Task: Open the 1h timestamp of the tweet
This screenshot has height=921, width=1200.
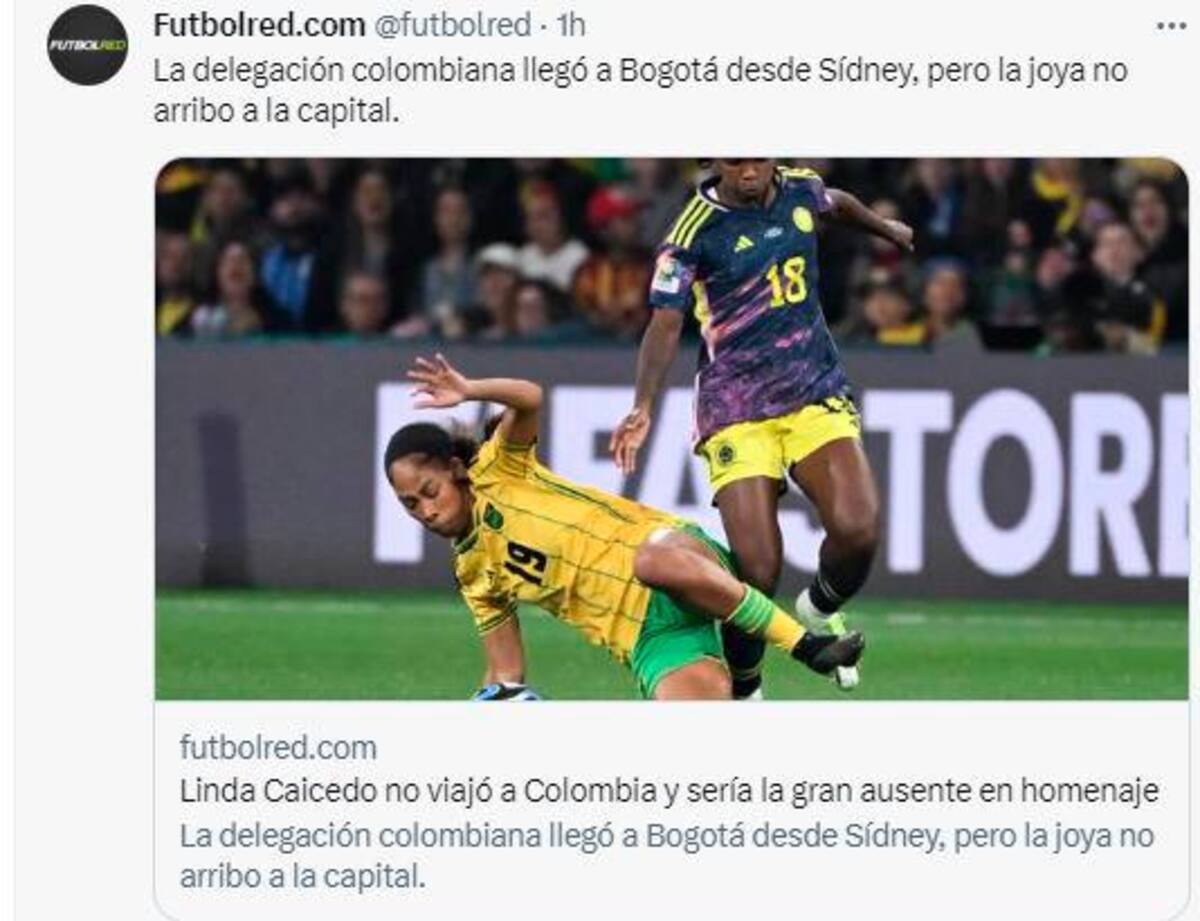Action: pos(569,26)
